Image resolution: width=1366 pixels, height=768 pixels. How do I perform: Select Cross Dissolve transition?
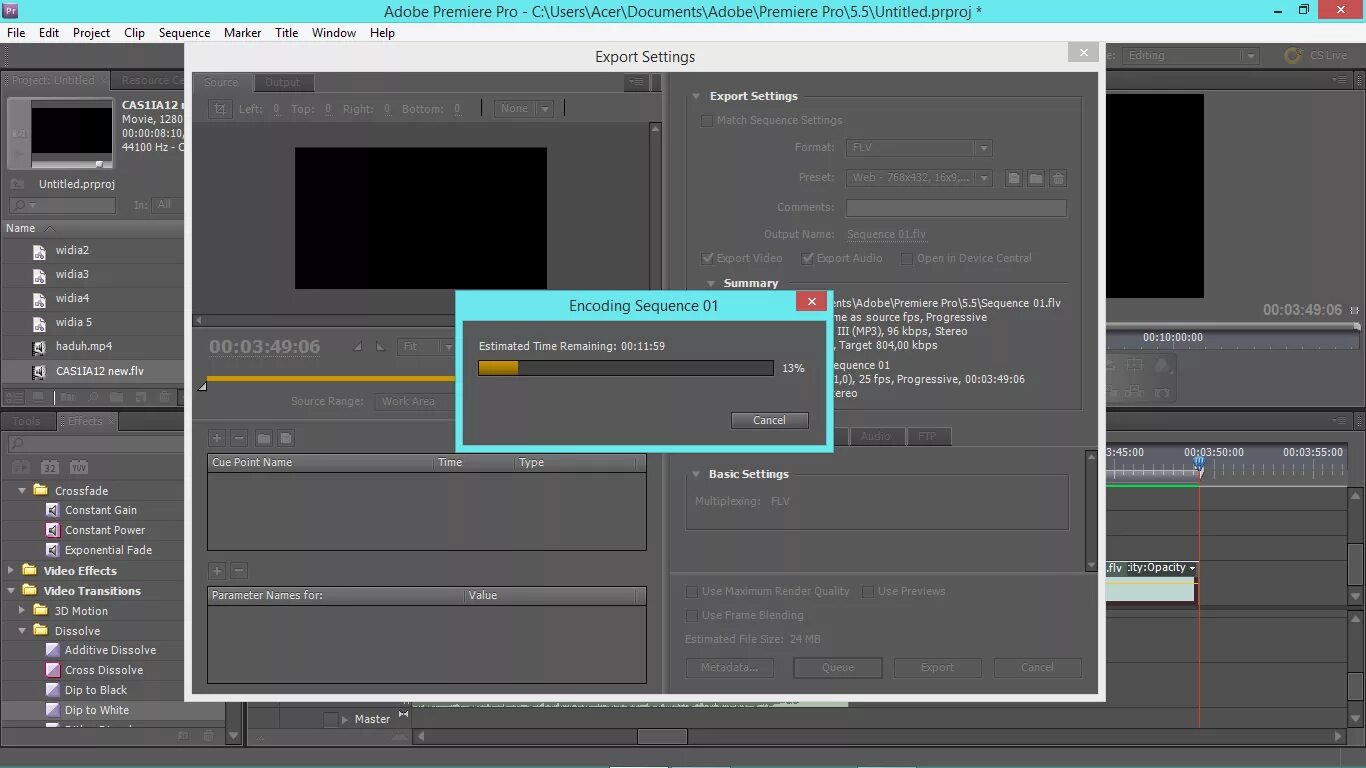[x=104, y=670]
